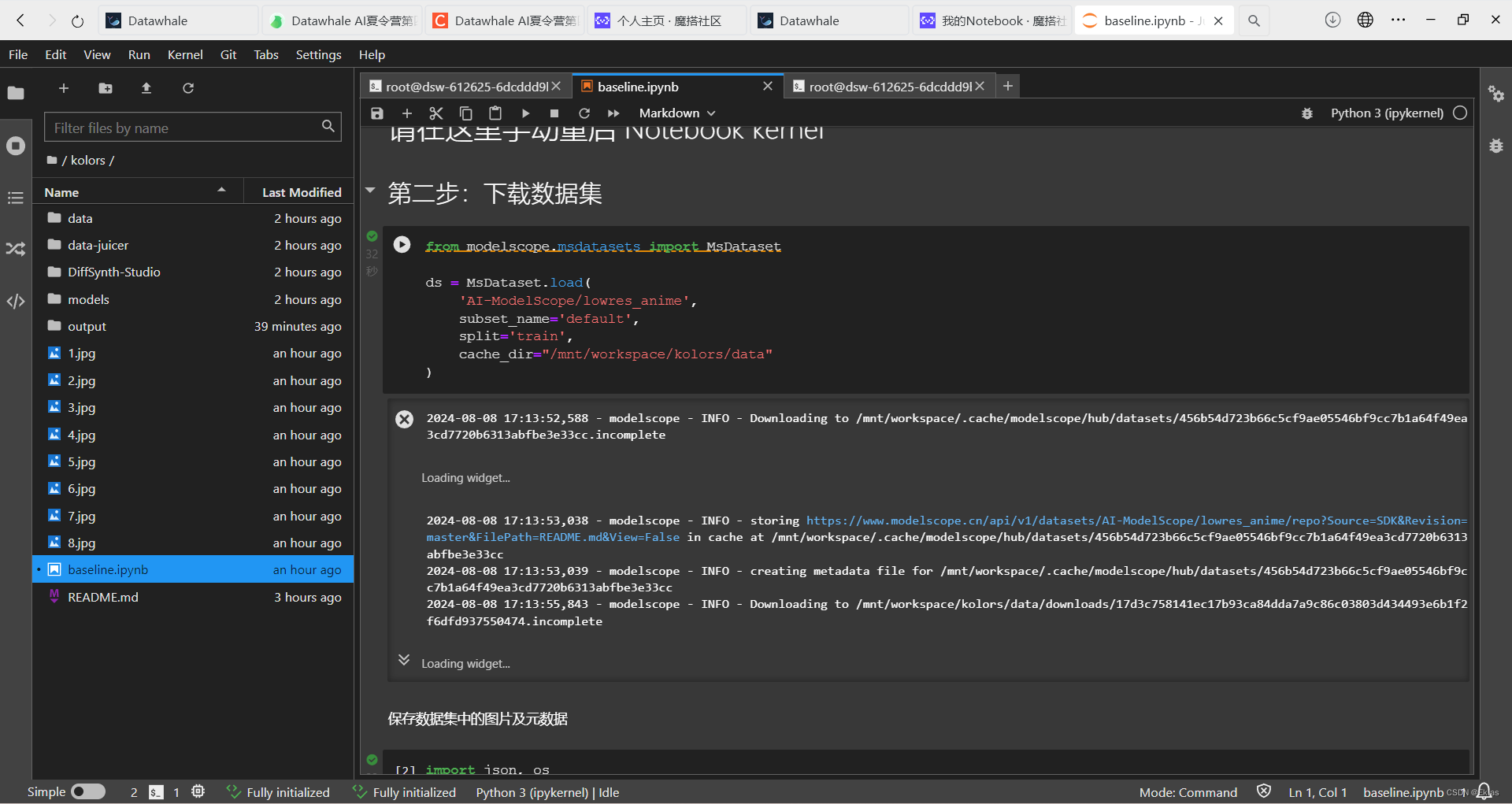
Task: Open new launcher tab plus button
Action: click(x=1008, y=86)
